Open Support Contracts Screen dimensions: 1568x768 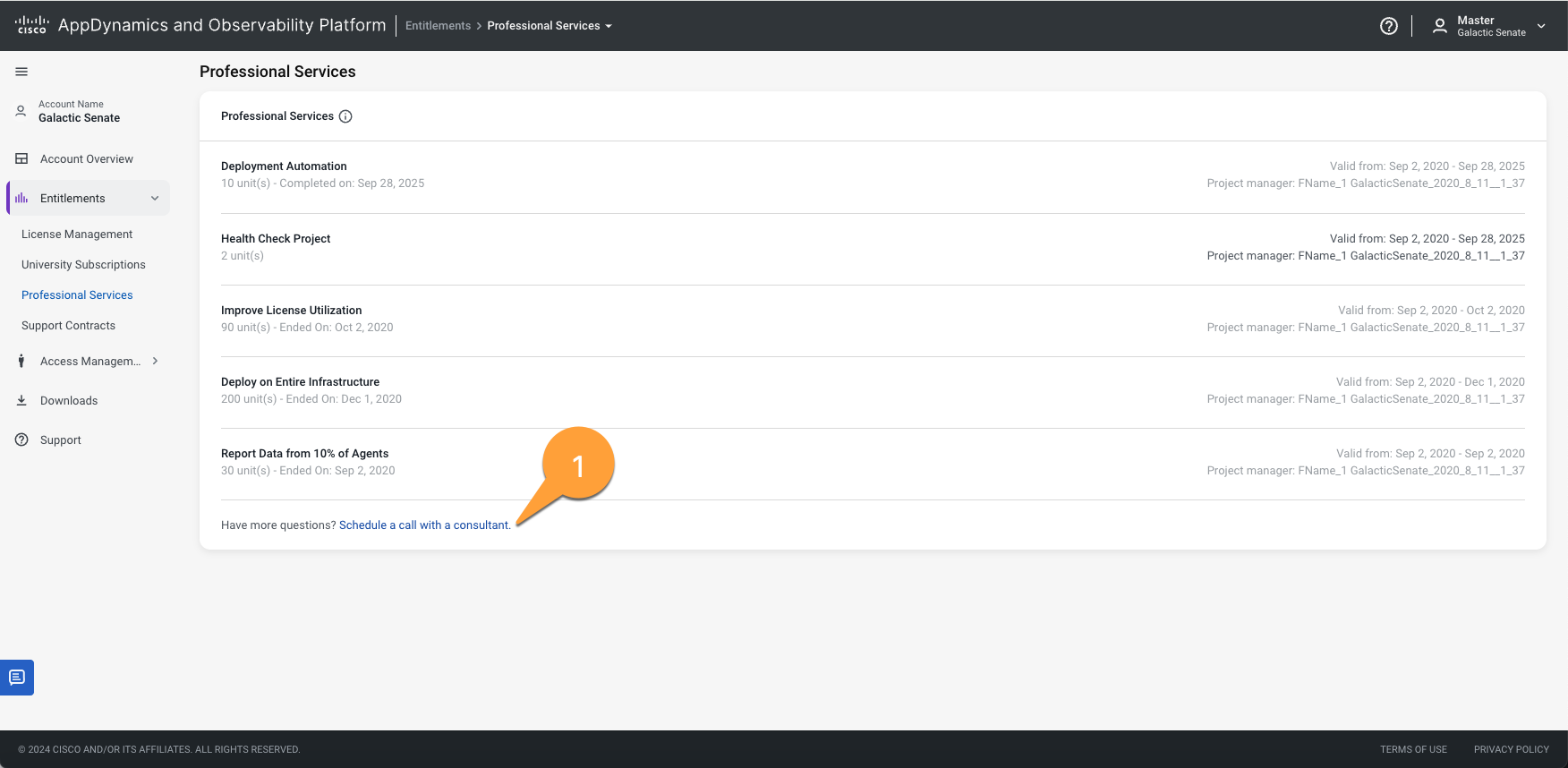coord(68,325)
